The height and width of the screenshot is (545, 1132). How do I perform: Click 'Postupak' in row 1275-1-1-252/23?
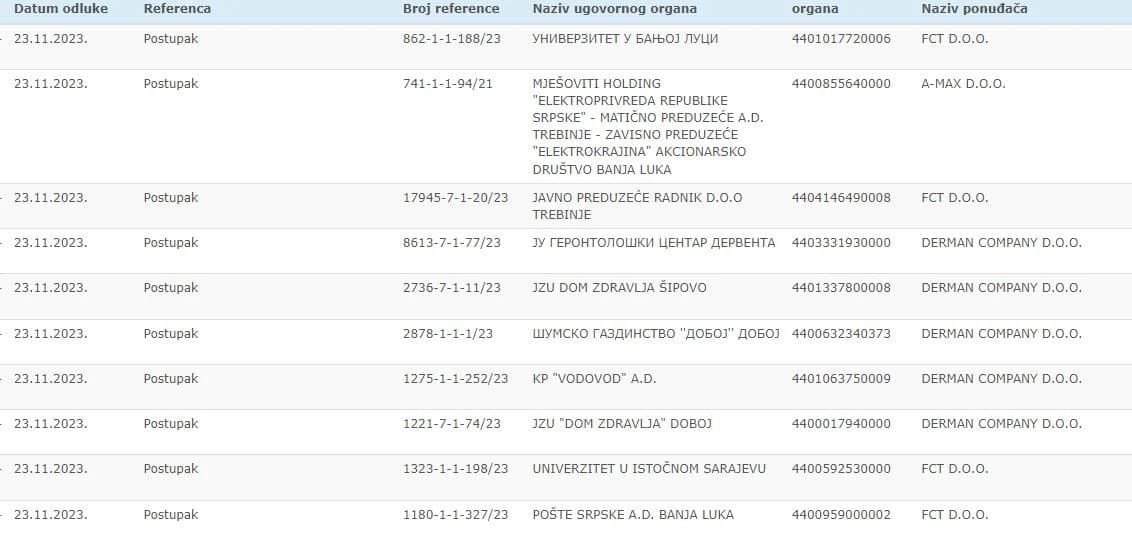click(x=170, y=378)
